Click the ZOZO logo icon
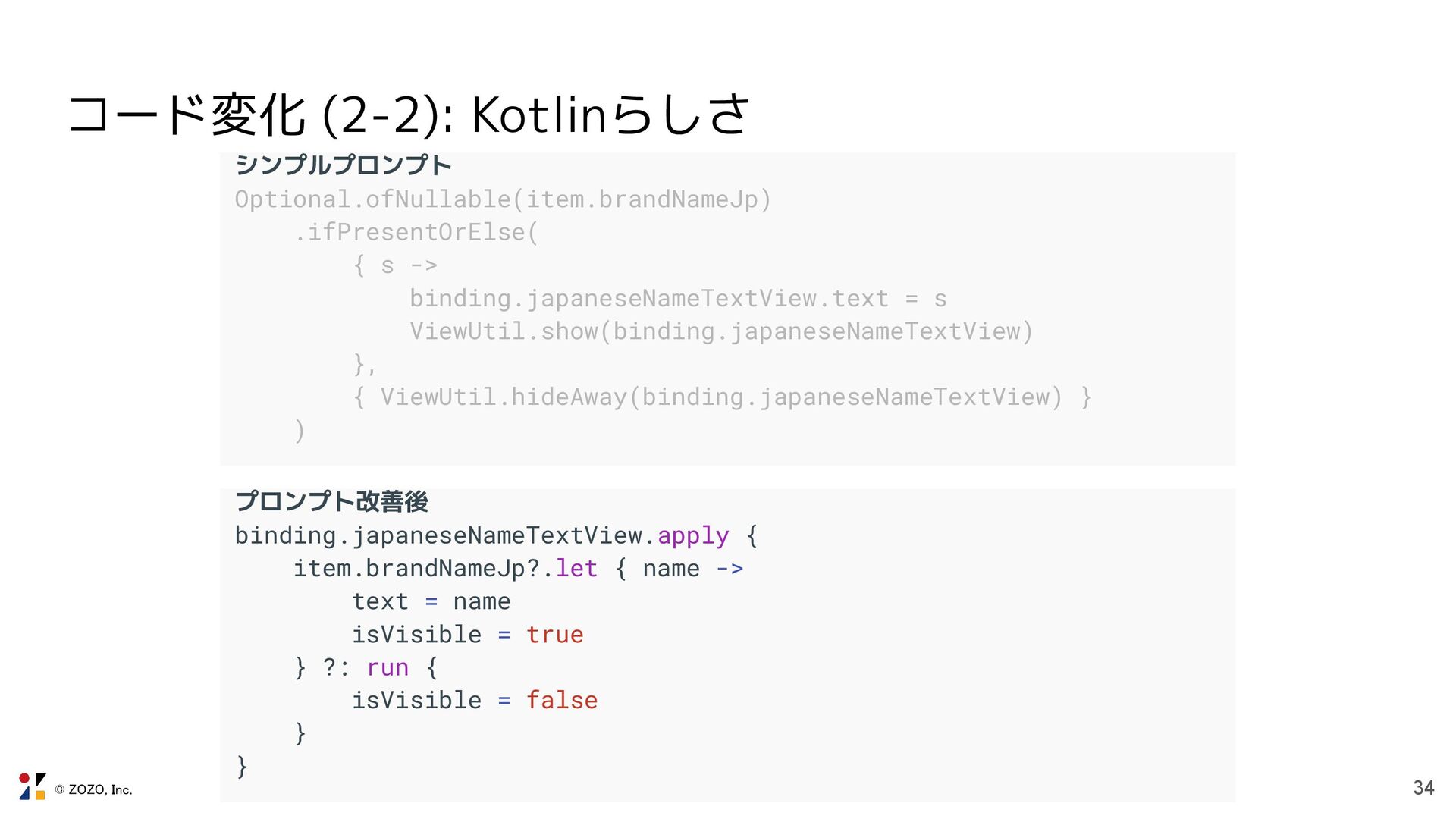This screenshot has width=1456, height=819. tap(32, 786)
